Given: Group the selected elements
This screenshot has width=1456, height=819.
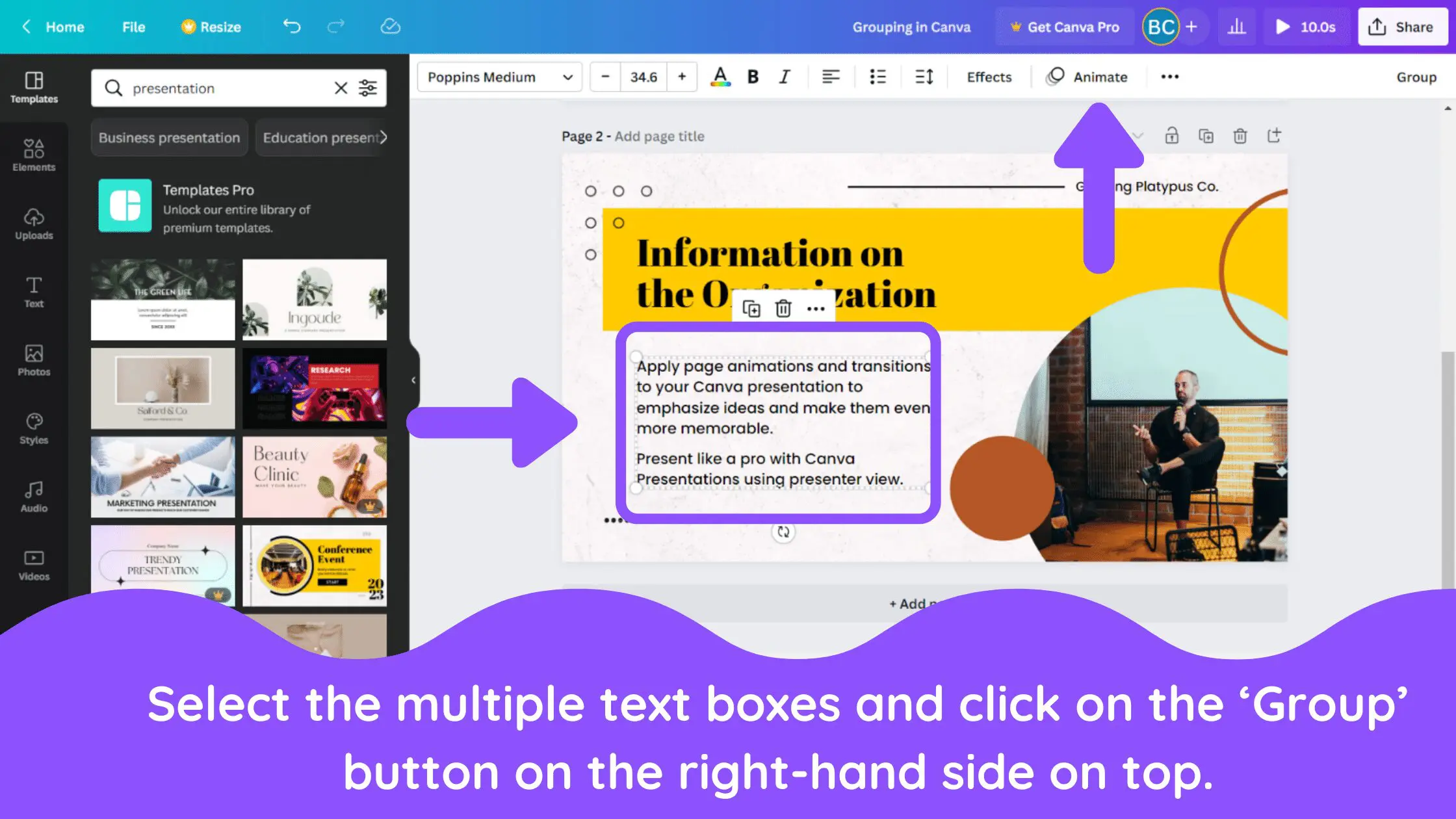Looking at the screenshot, I should (1416, 77).
